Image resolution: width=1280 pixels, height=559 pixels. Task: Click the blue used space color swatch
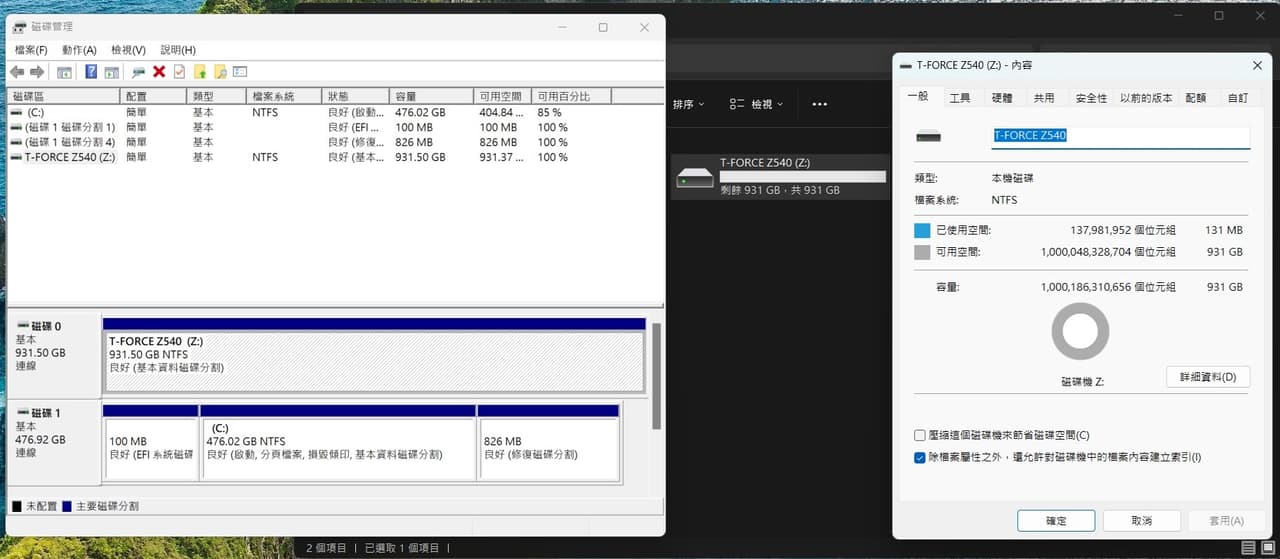click(x=922, y=230)
